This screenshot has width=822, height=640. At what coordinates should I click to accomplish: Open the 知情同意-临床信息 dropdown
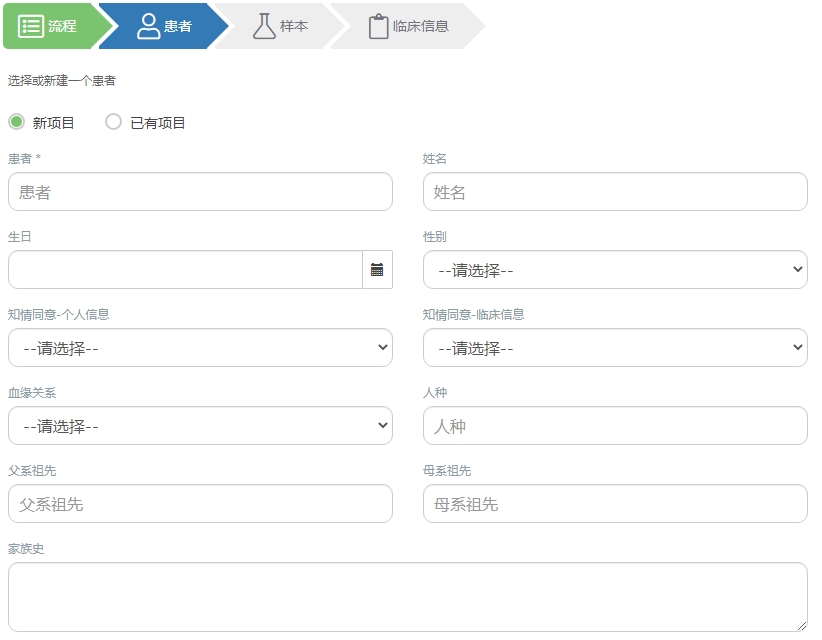[x=616, y=347]
